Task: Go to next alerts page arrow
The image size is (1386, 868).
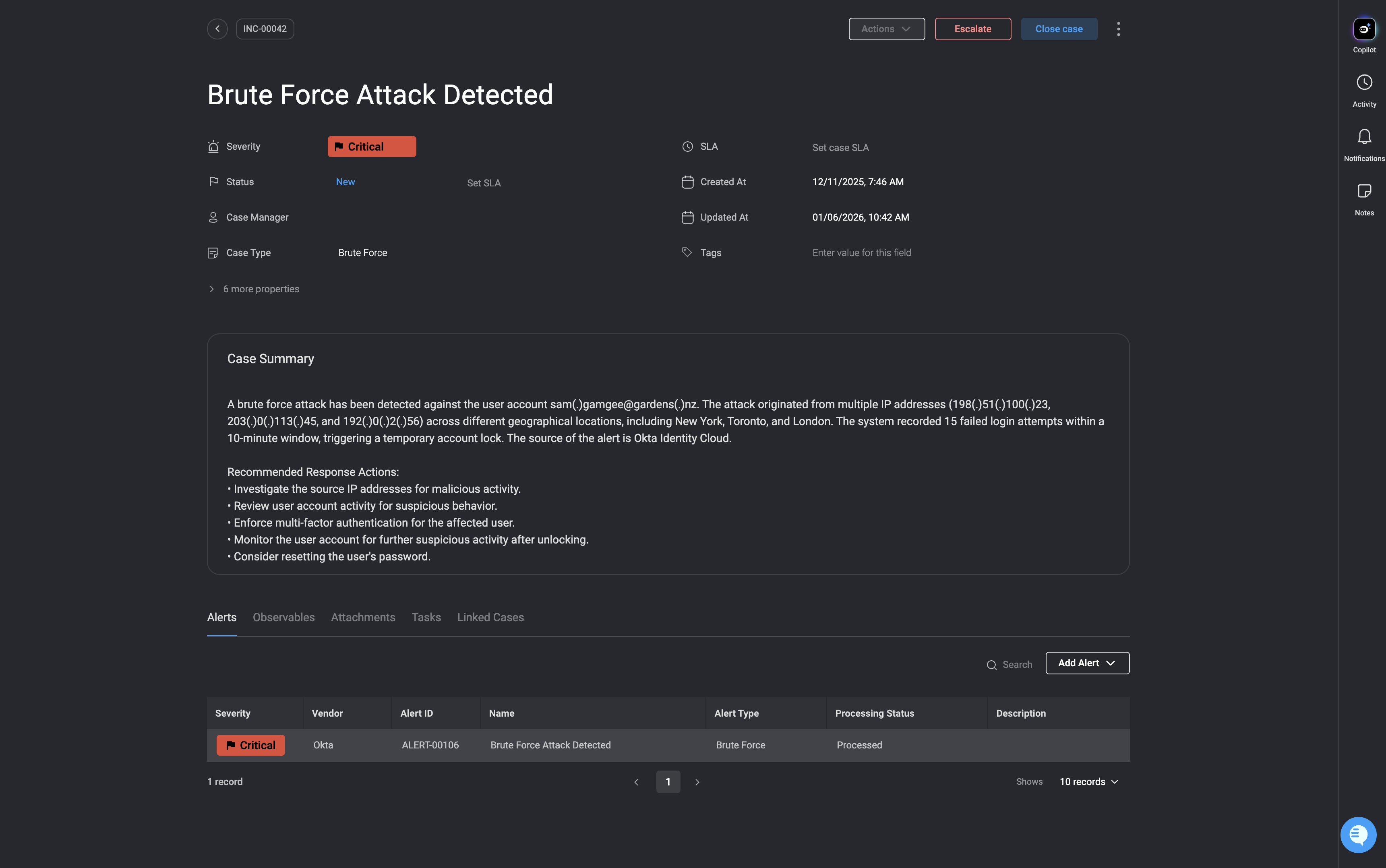Action: pyautogui.click(x=697, y=782)
